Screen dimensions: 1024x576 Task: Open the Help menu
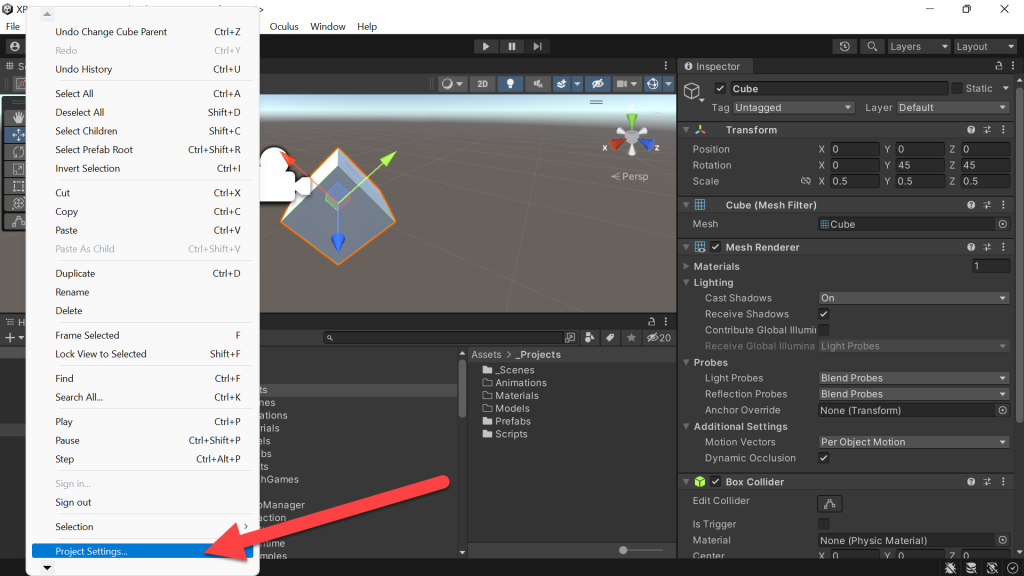click(x=367, y=27)
